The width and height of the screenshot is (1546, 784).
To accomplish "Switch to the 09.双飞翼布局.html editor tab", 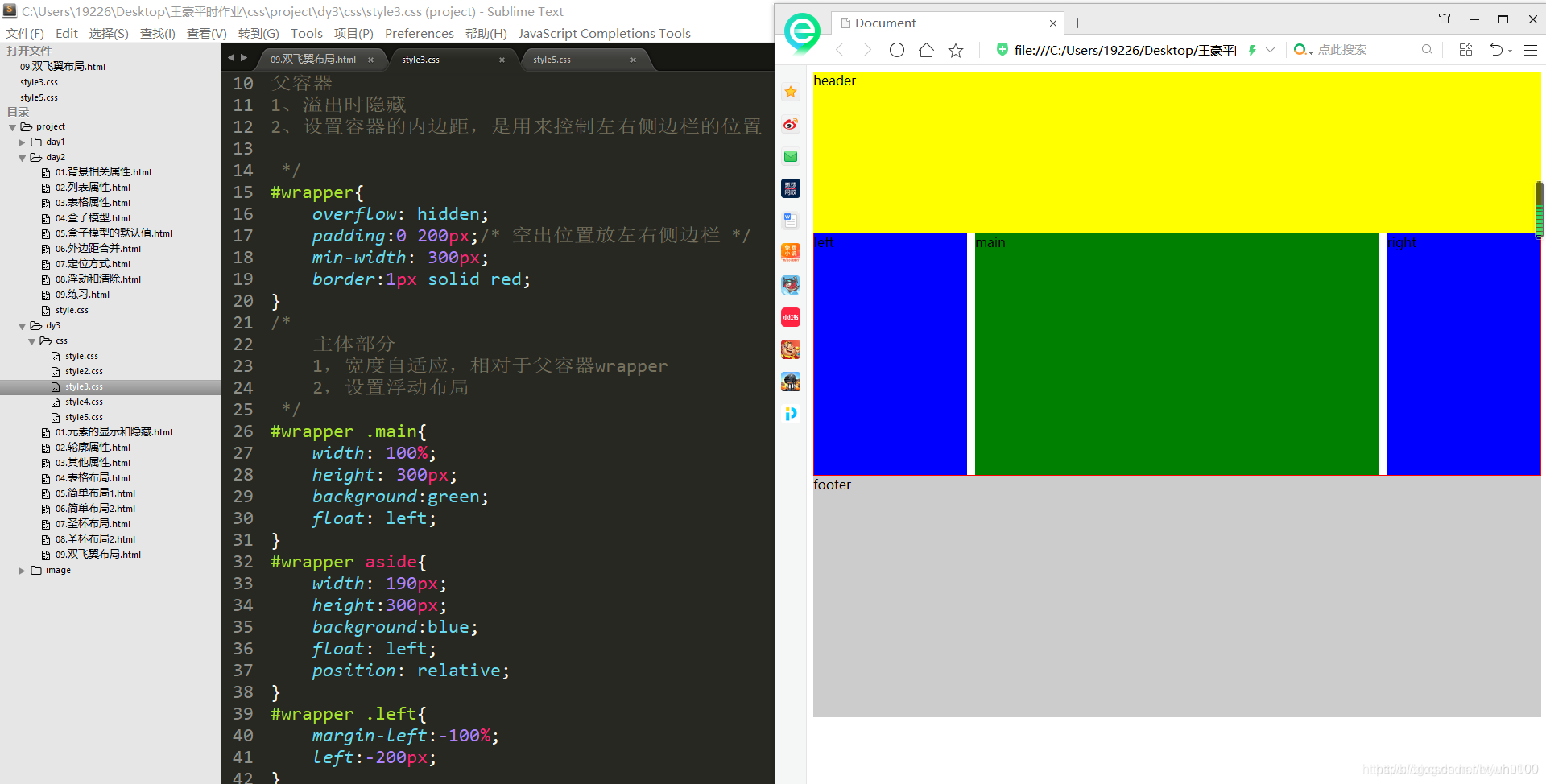I will [313, 60].
